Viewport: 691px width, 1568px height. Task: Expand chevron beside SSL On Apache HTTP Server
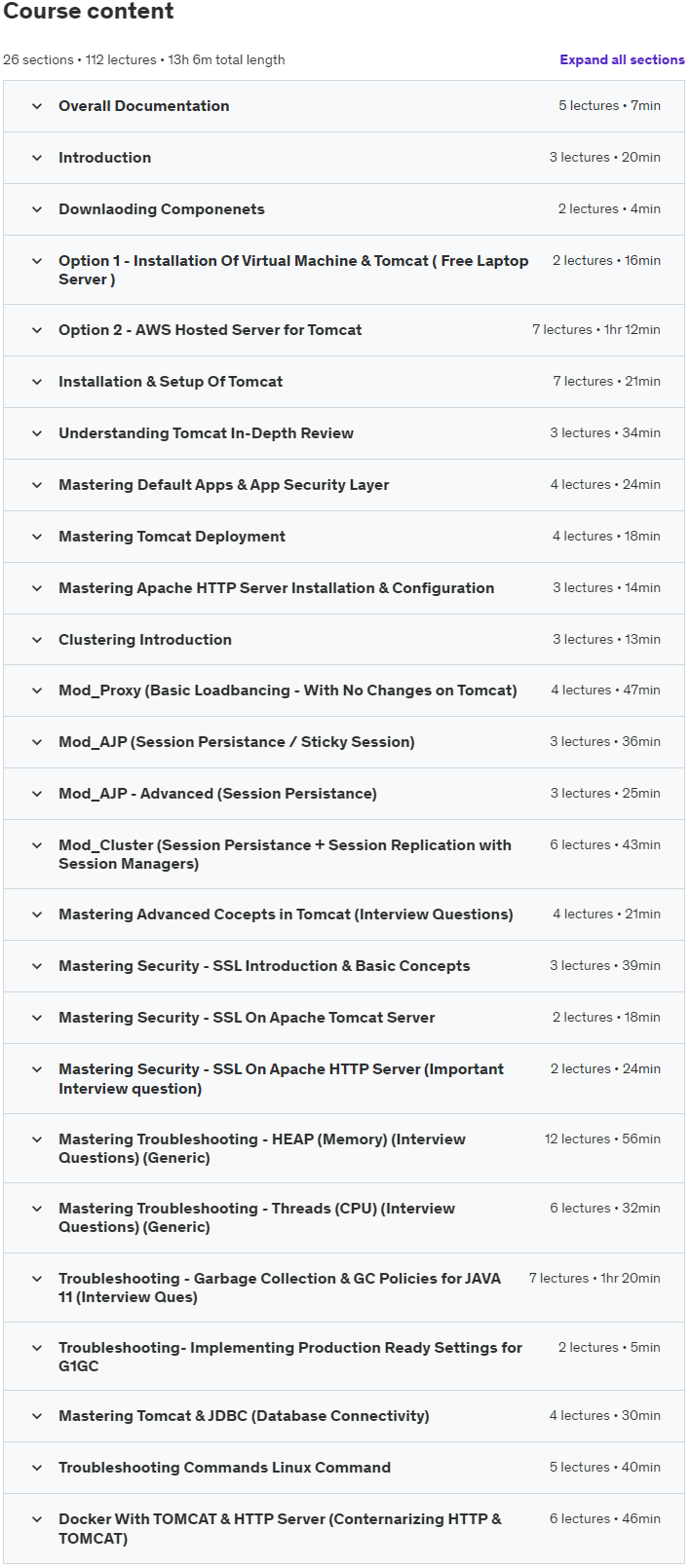[37, 1069]
